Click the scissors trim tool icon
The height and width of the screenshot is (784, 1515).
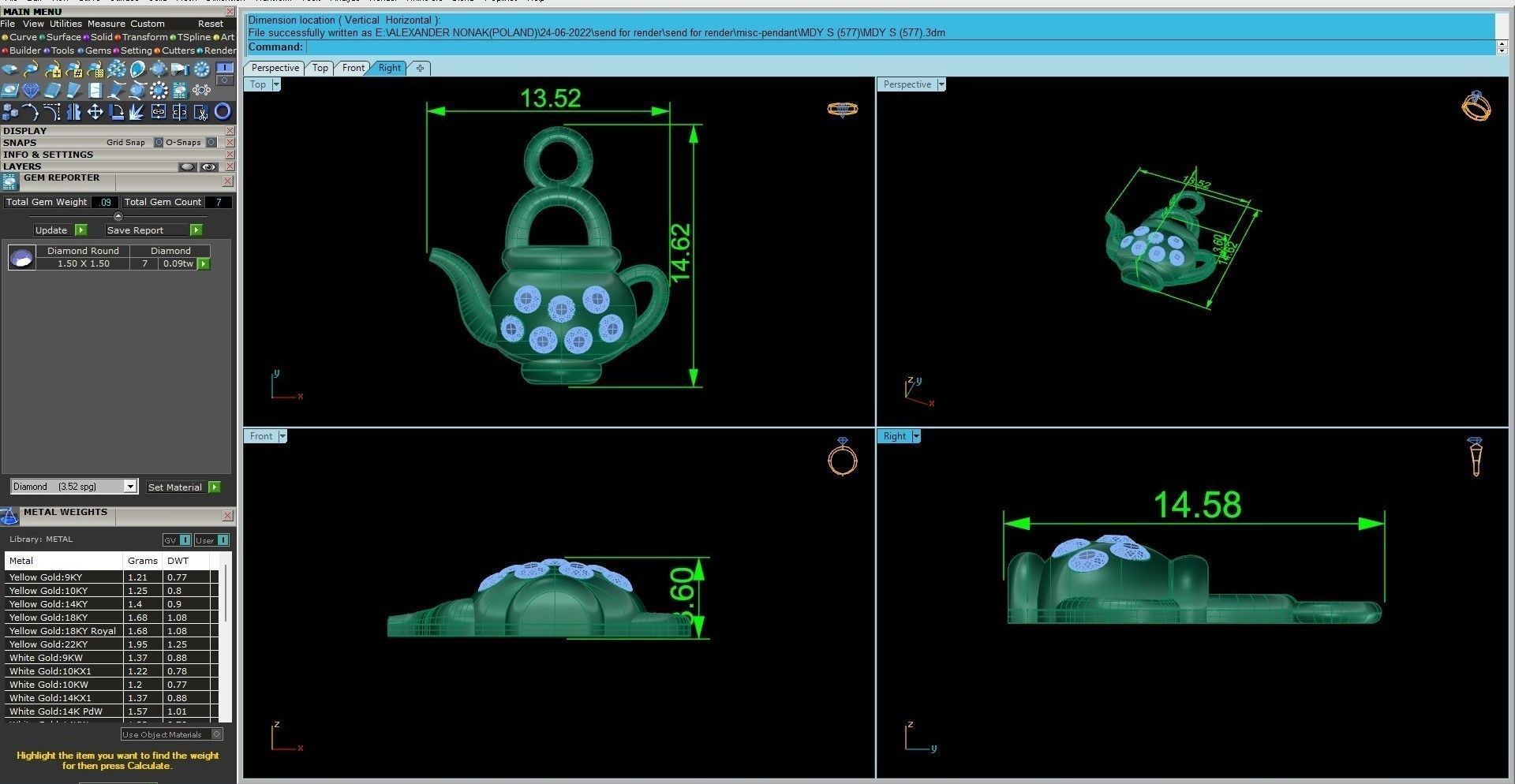point(201,112)
